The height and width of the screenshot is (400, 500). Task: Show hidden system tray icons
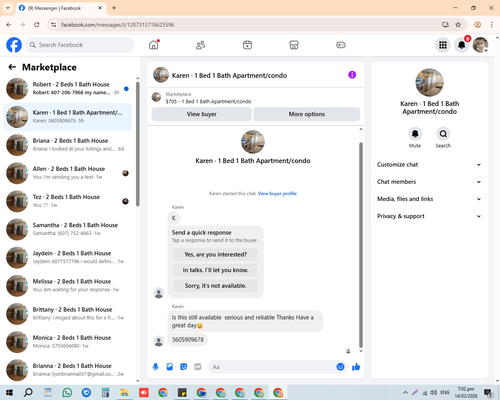405,392
